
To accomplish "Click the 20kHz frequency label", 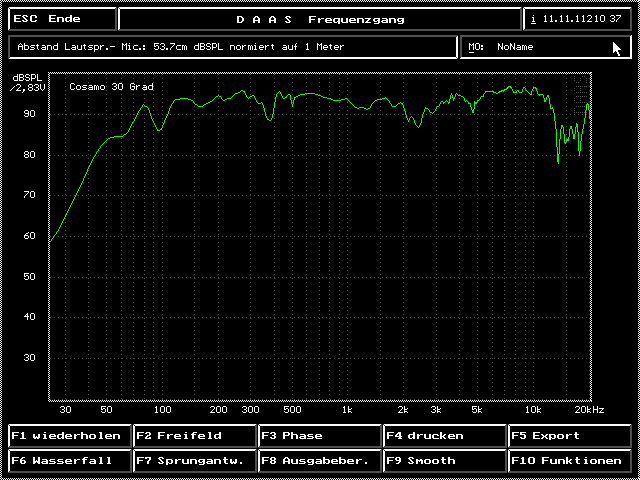I will coord(589,410).
